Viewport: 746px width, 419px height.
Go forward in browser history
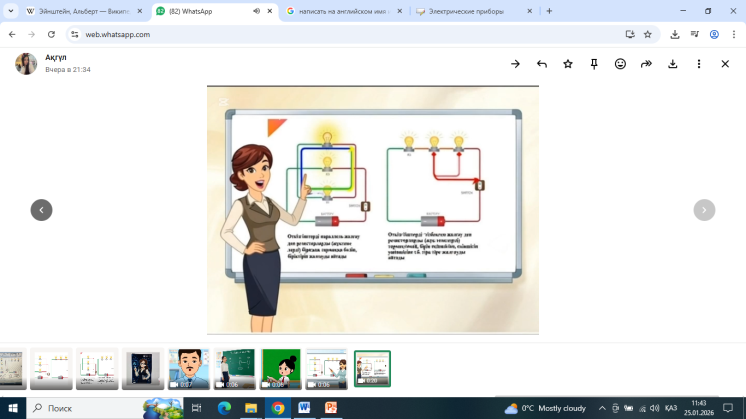pos(31,34)
